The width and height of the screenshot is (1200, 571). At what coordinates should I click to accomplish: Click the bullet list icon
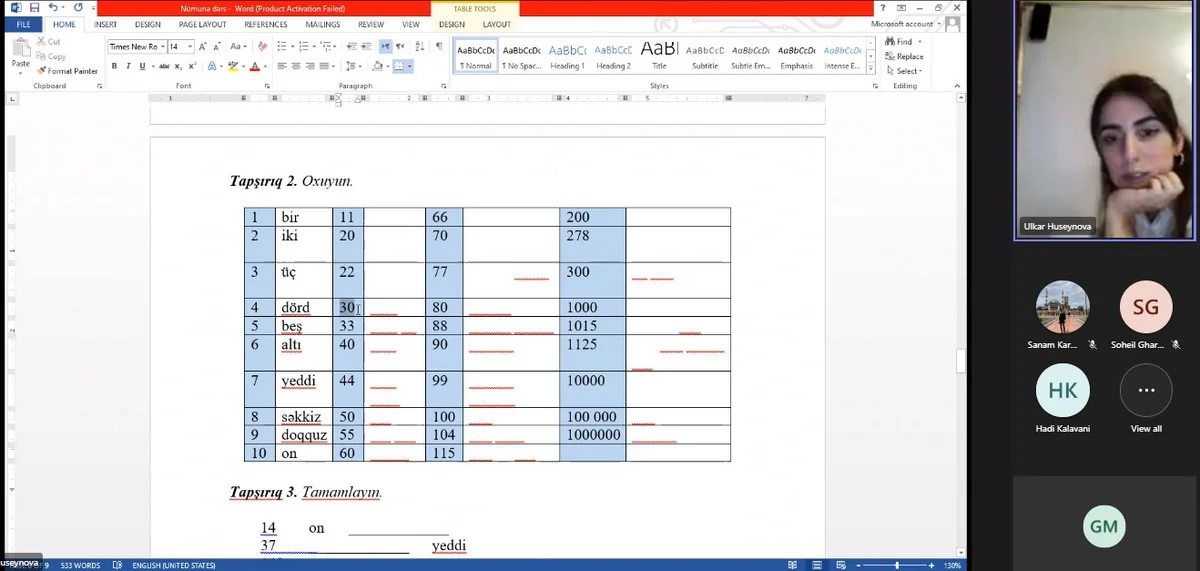pyautogui.click(x=282, y=46)
